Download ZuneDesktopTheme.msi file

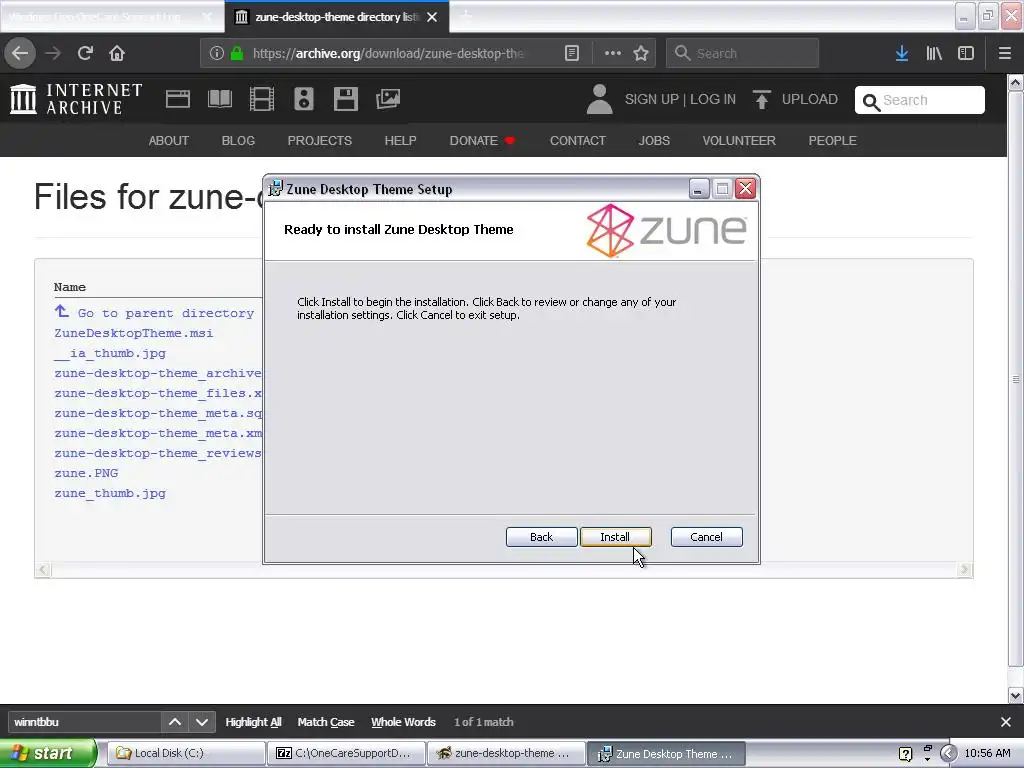[x=134, y=333]
